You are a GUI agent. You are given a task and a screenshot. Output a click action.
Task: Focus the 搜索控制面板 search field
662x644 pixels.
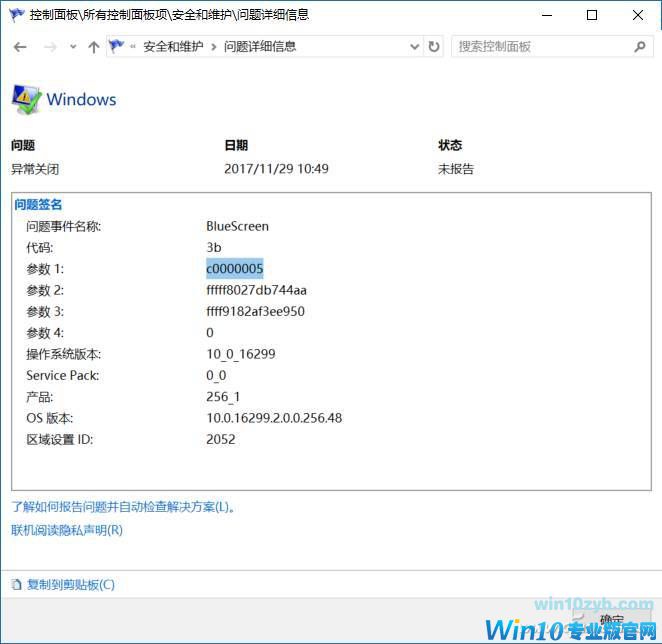pos(552,46)
